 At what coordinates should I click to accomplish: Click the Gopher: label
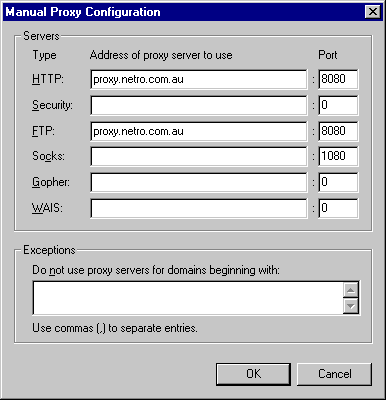tap(51, 182)
